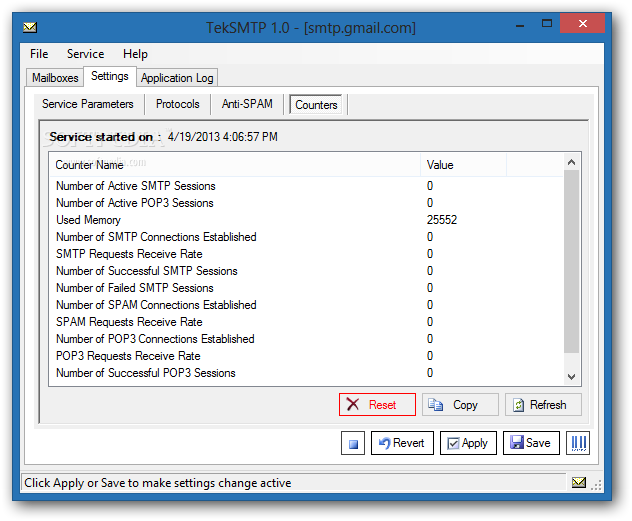The image size is (632, 521).
Task: Switch to the Mailboxes tab
Action: (55, 78)
